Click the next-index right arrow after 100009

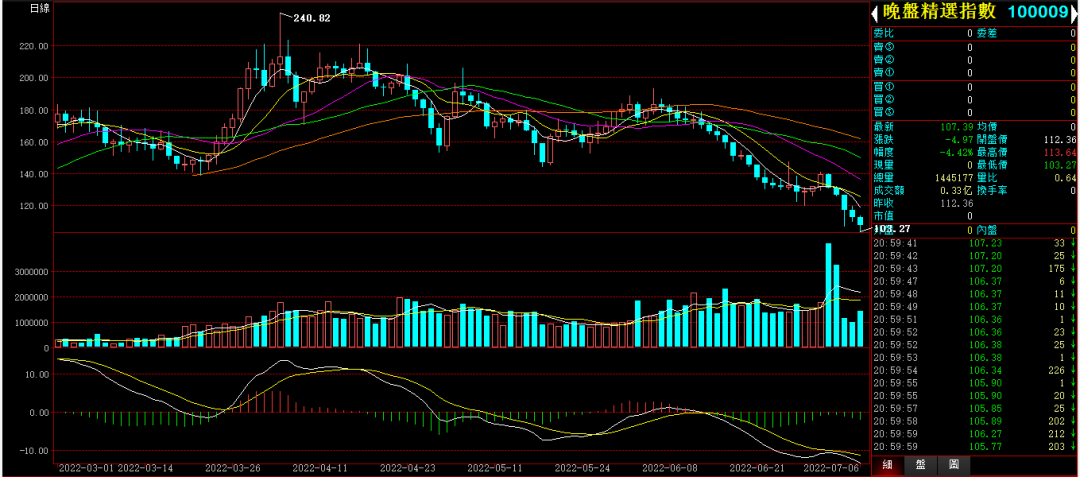tap(1074, 12)
